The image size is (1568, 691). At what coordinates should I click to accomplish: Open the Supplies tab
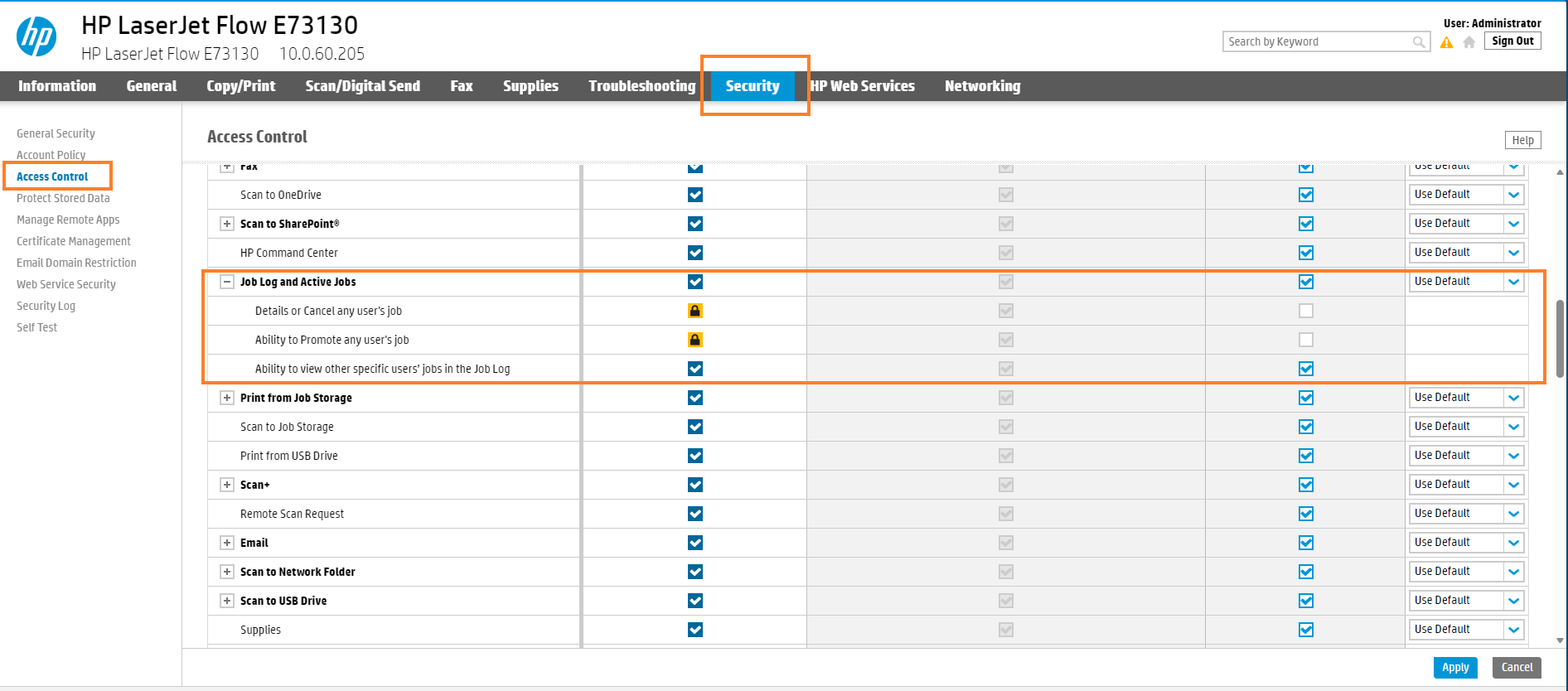coord(530,86)
